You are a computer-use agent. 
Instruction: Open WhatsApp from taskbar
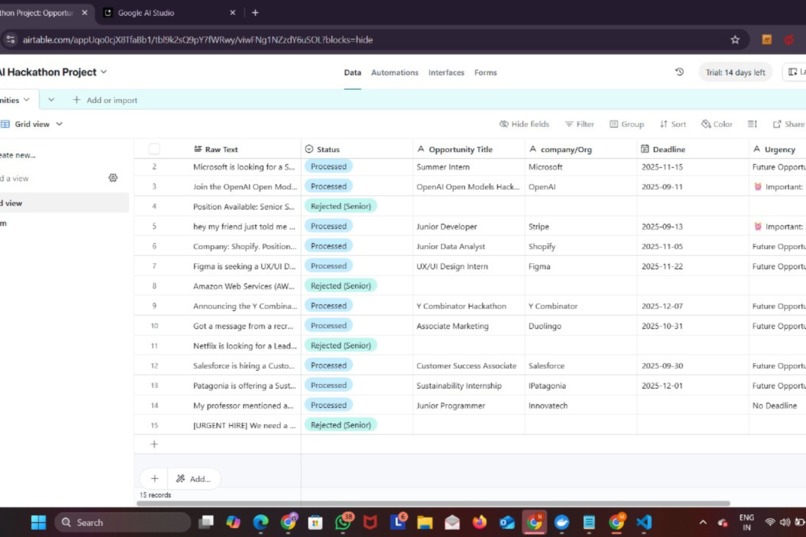343,523
